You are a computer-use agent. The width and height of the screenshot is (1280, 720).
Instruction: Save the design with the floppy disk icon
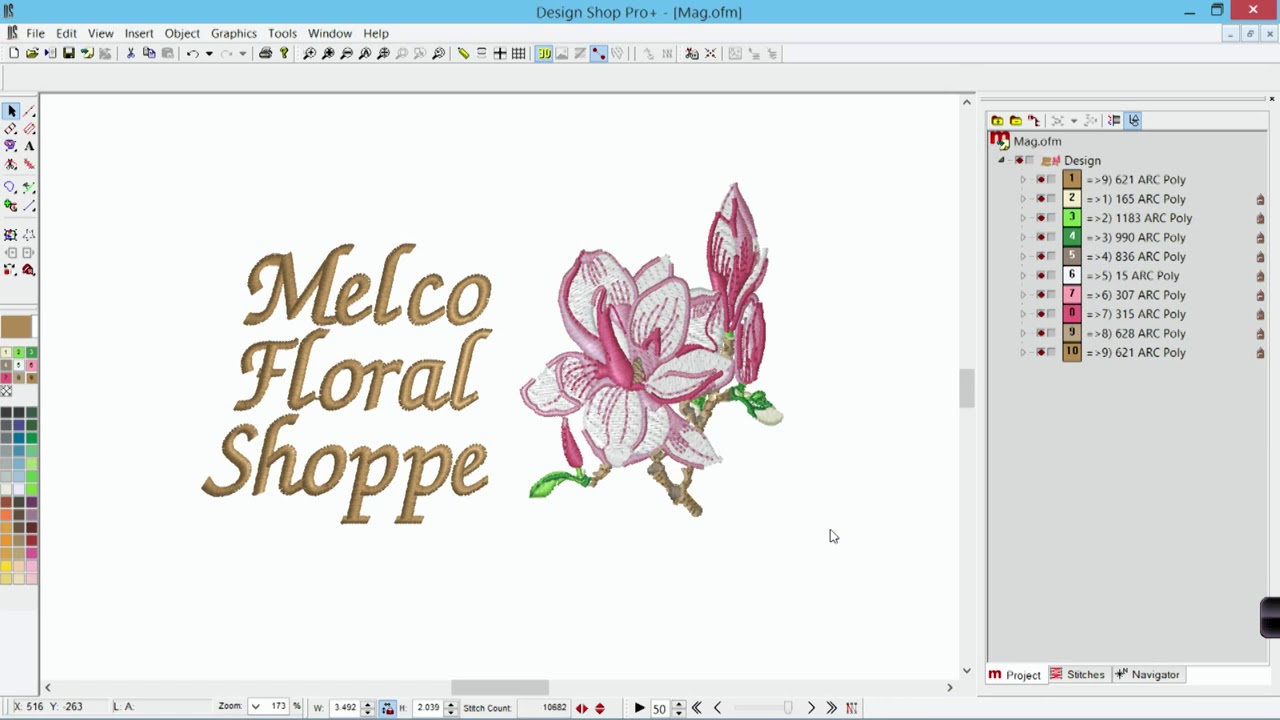pyautogui.click(x=68, y=53)
